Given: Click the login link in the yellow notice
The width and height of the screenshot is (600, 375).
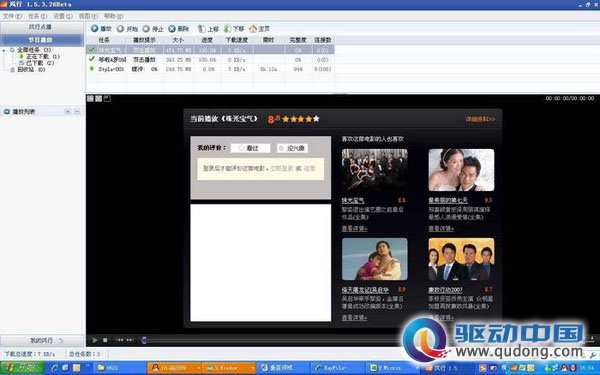Looking at the screenshot, I should click(282, 168).
